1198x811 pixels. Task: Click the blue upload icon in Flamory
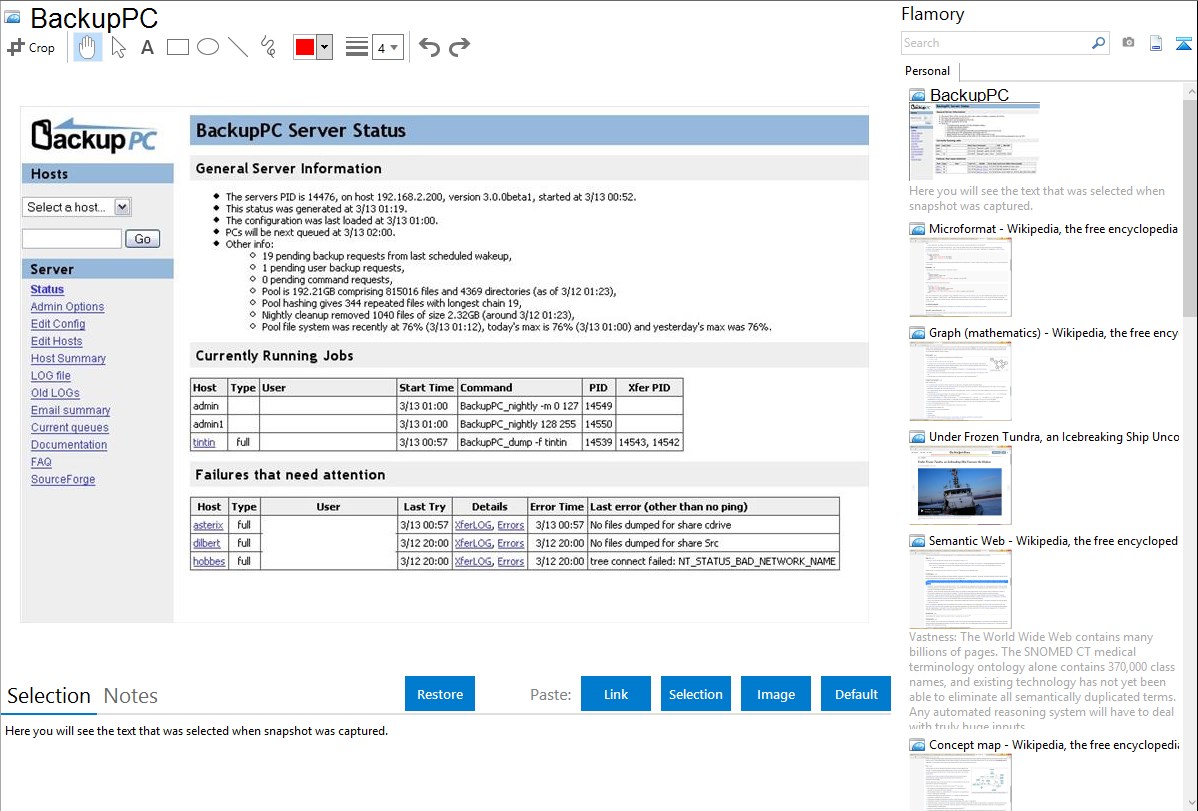pyautogui.click(x=1183, y=43)
